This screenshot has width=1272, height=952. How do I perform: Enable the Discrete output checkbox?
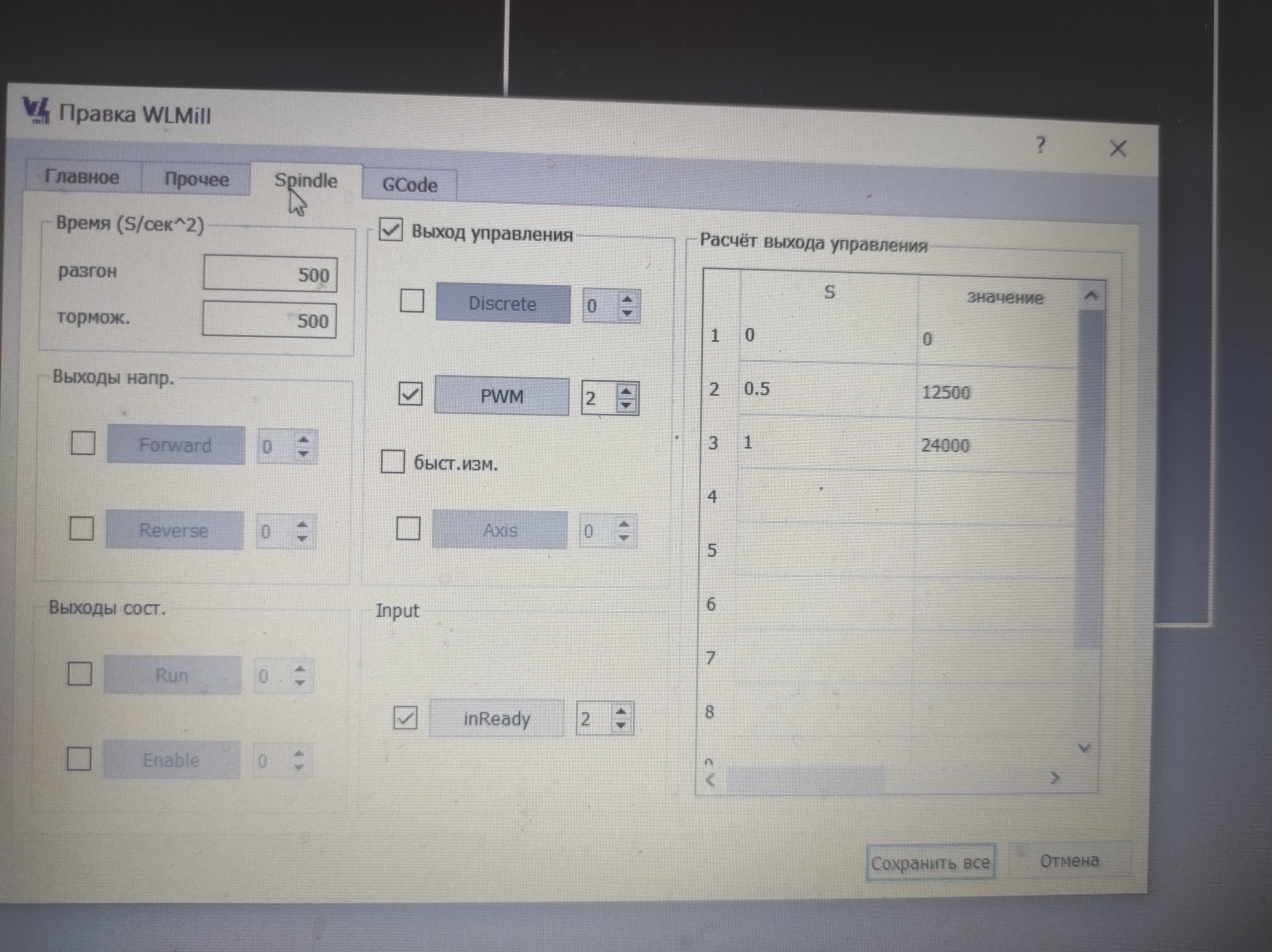point(412,301)
